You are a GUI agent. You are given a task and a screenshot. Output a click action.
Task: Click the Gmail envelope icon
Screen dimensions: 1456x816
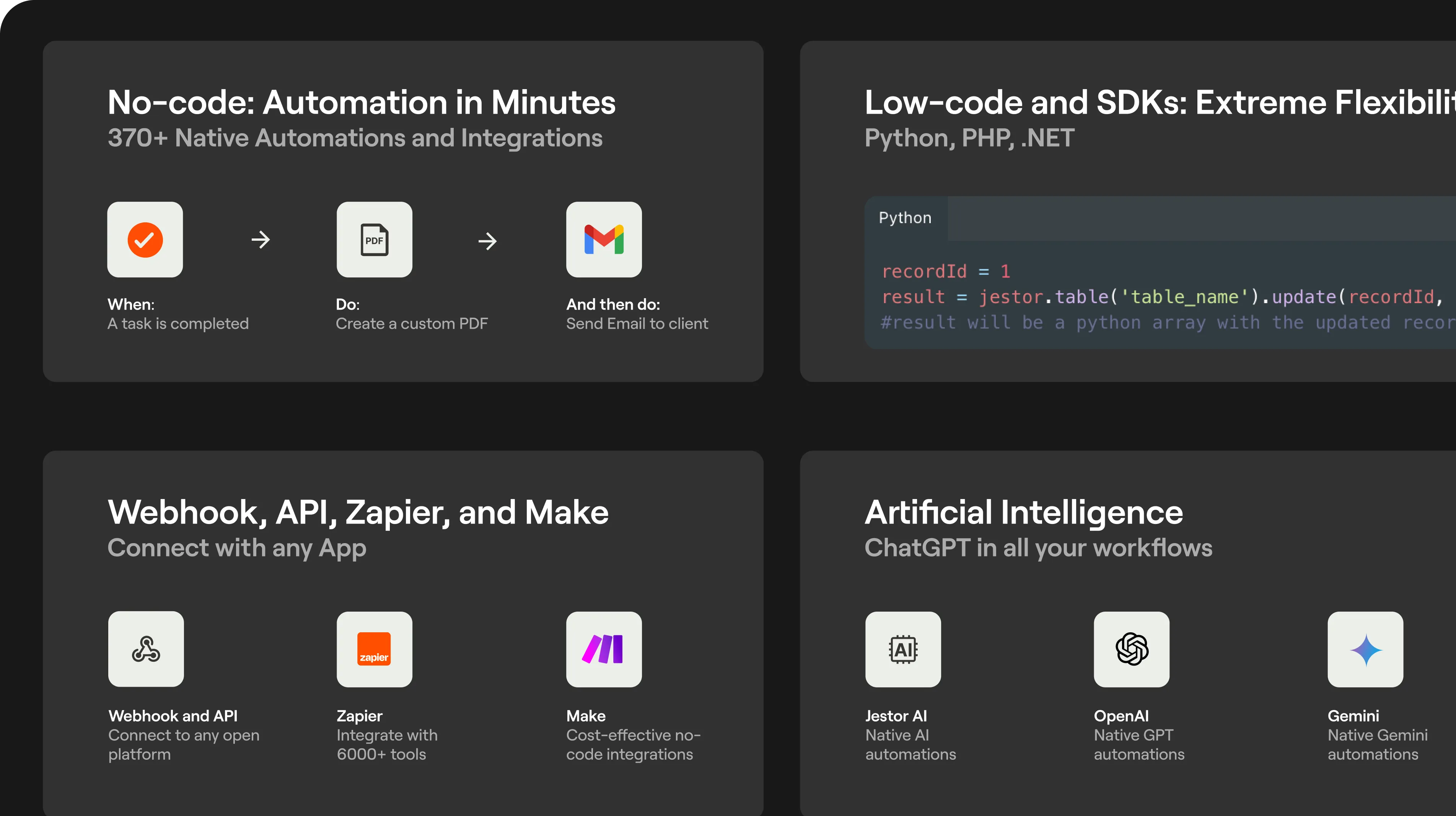(604, 240)
